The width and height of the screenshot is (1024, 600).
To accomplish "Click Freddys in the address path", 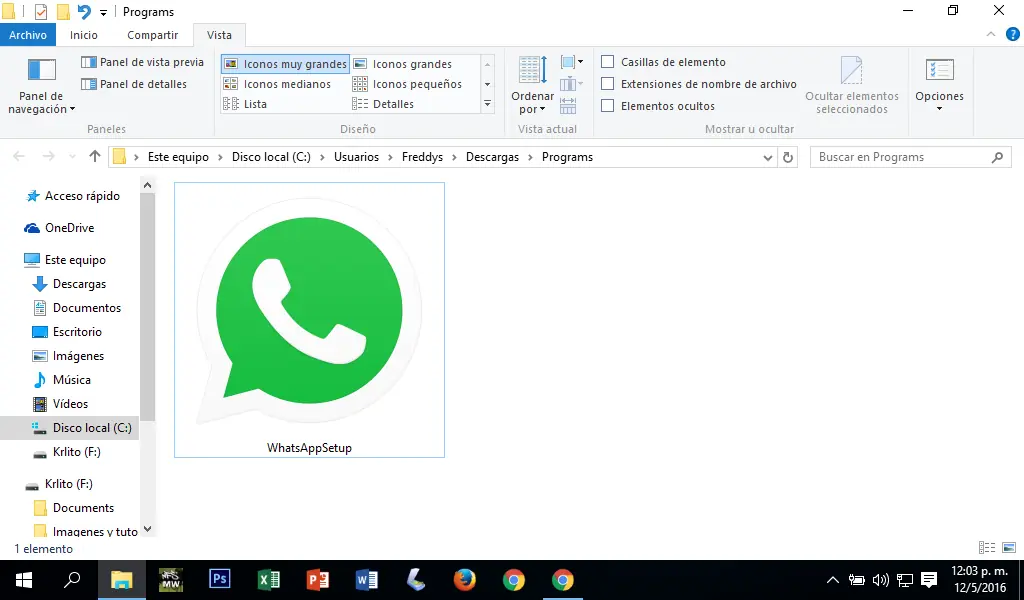I will click(x=423, y=157).
